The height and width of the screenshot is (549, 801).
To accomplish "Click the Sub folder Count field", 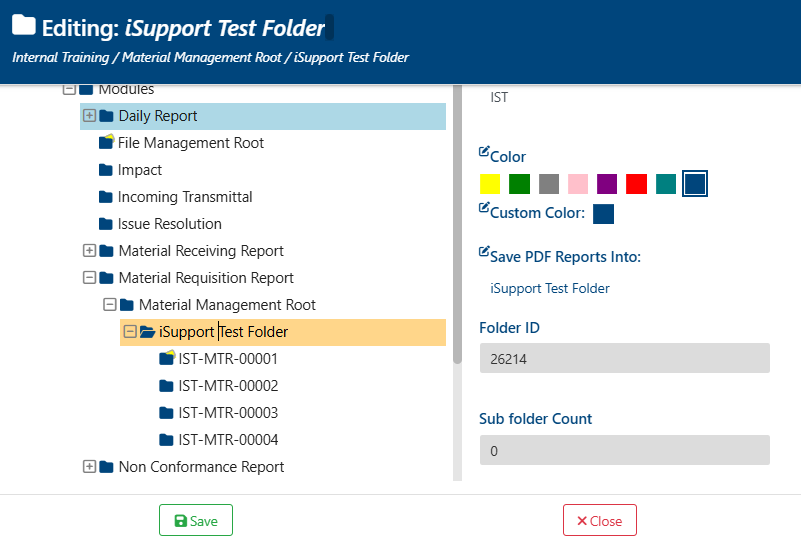I will click(x=624, y=450).
